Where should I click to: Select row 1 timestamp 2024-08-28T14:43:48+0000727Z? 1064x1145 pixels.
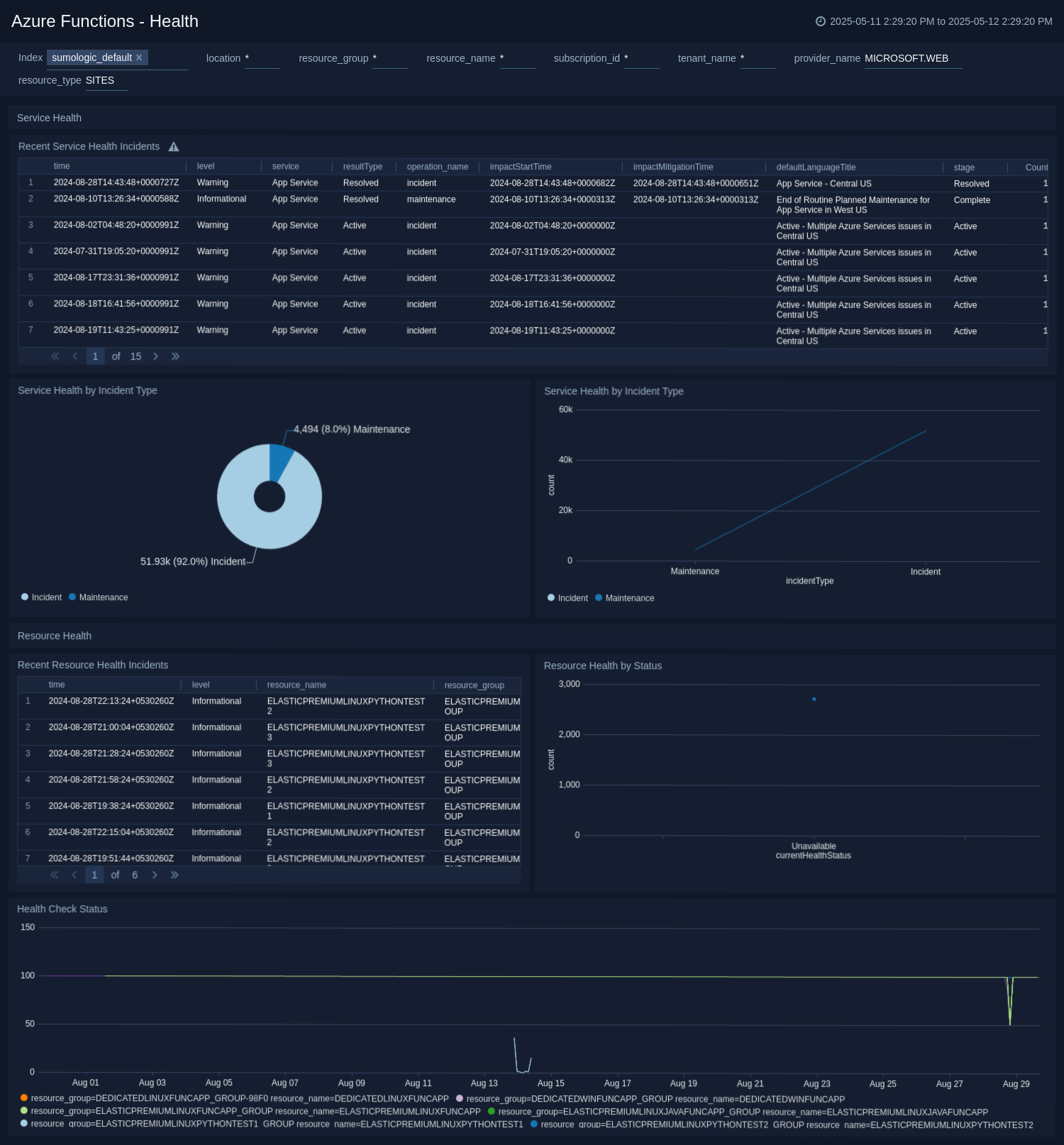click(116, 182)
